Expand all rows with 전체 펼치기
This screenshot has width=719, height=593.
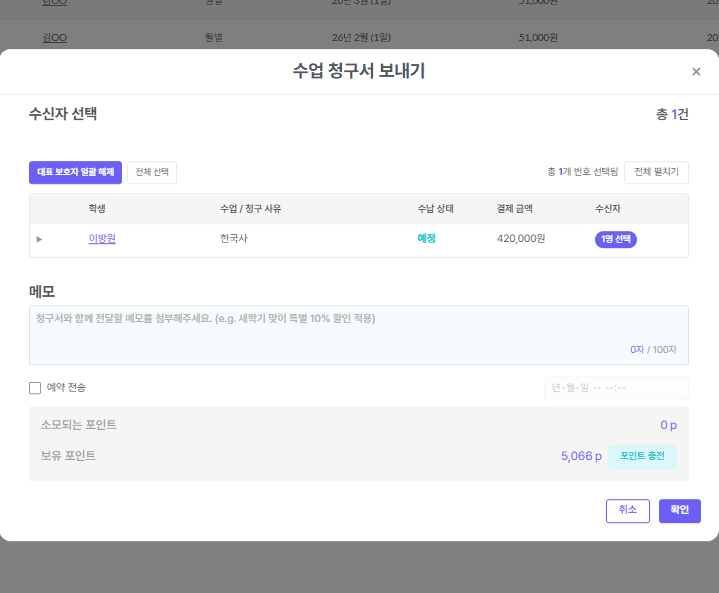point(657,172)
